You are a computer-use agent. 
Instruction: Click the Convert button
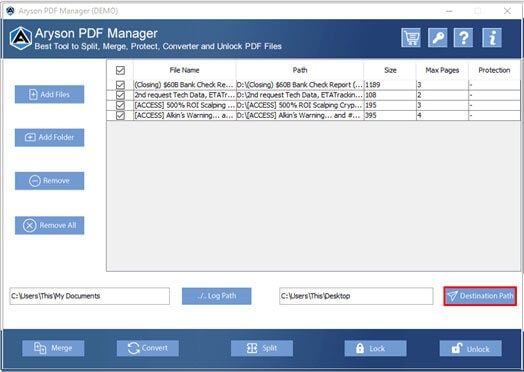click(x=148, y=348)
